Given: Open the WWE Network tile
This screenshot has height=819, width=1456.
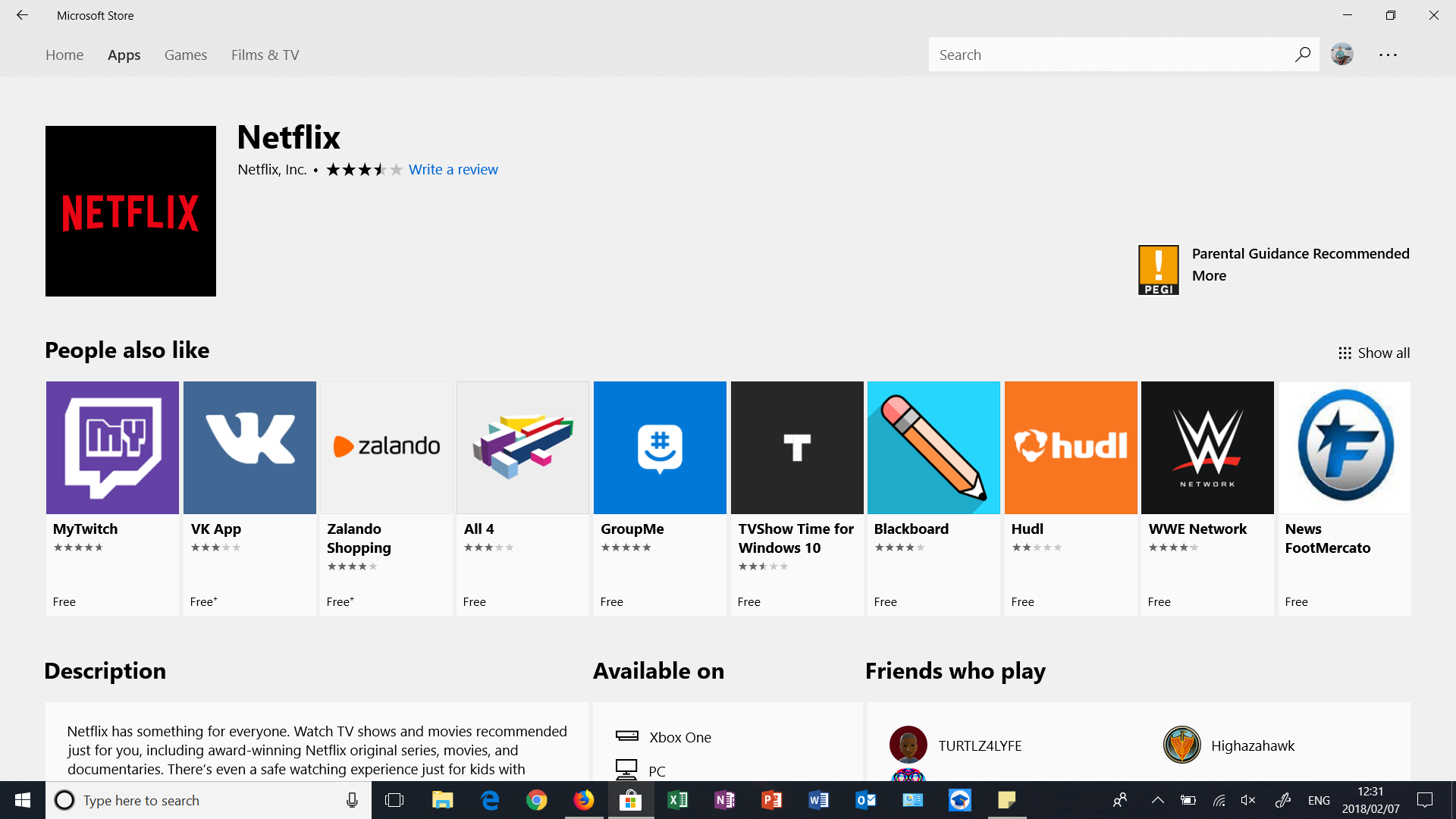Looking at the screenshot, I should pos(1207,497).
